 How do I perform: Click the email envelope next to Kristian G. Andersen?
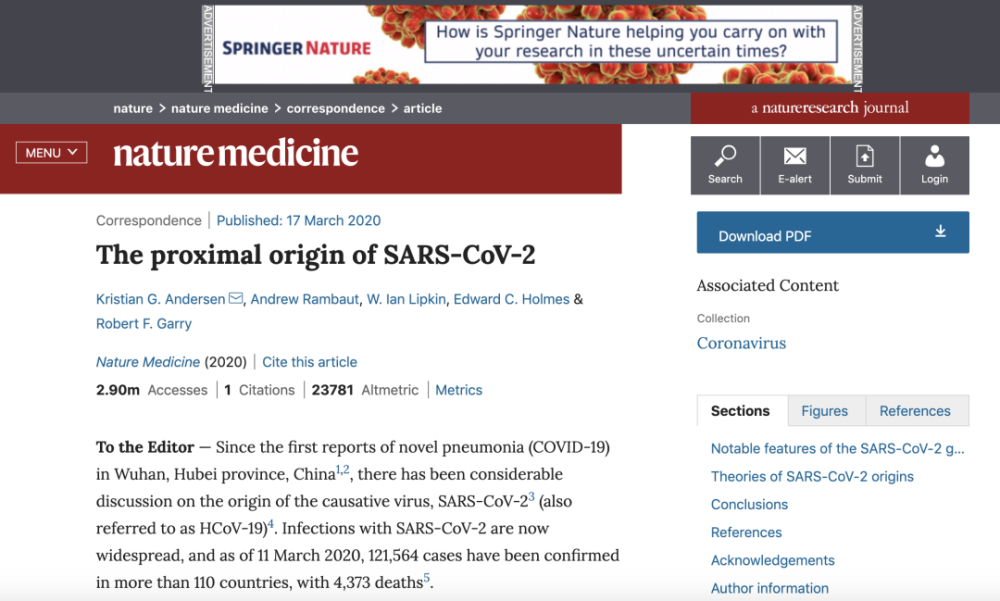tap(235, 298)
